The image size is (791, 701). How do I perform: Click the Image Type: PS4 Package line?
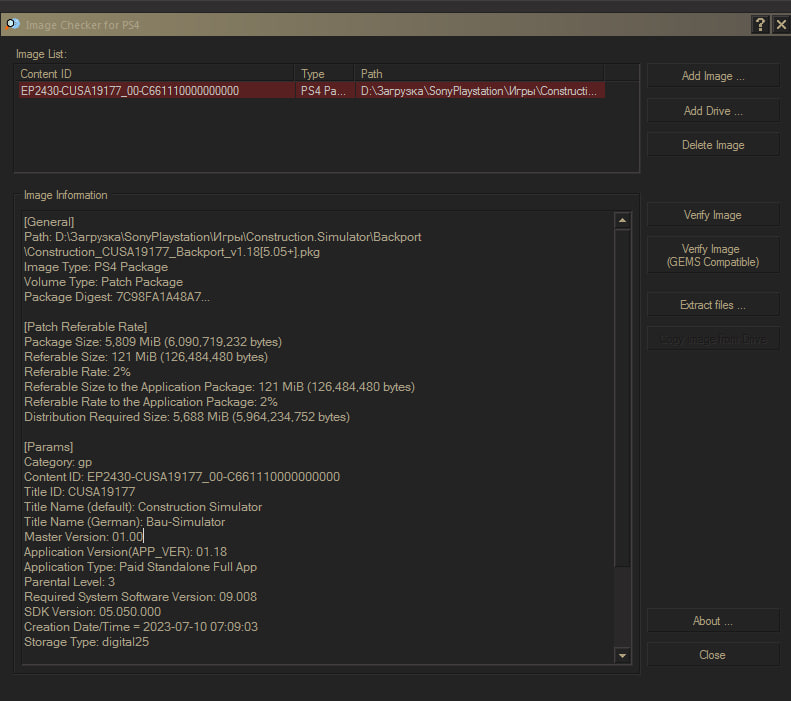tap(96, 267)
